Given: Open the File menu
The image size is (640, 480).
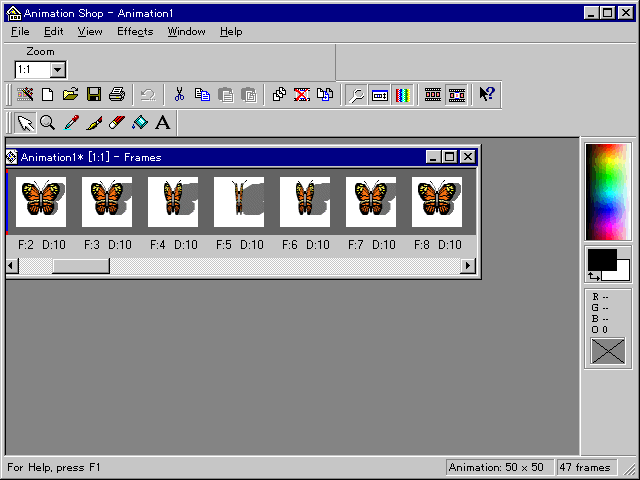Looking at the screenshot, I should (20, 32).
